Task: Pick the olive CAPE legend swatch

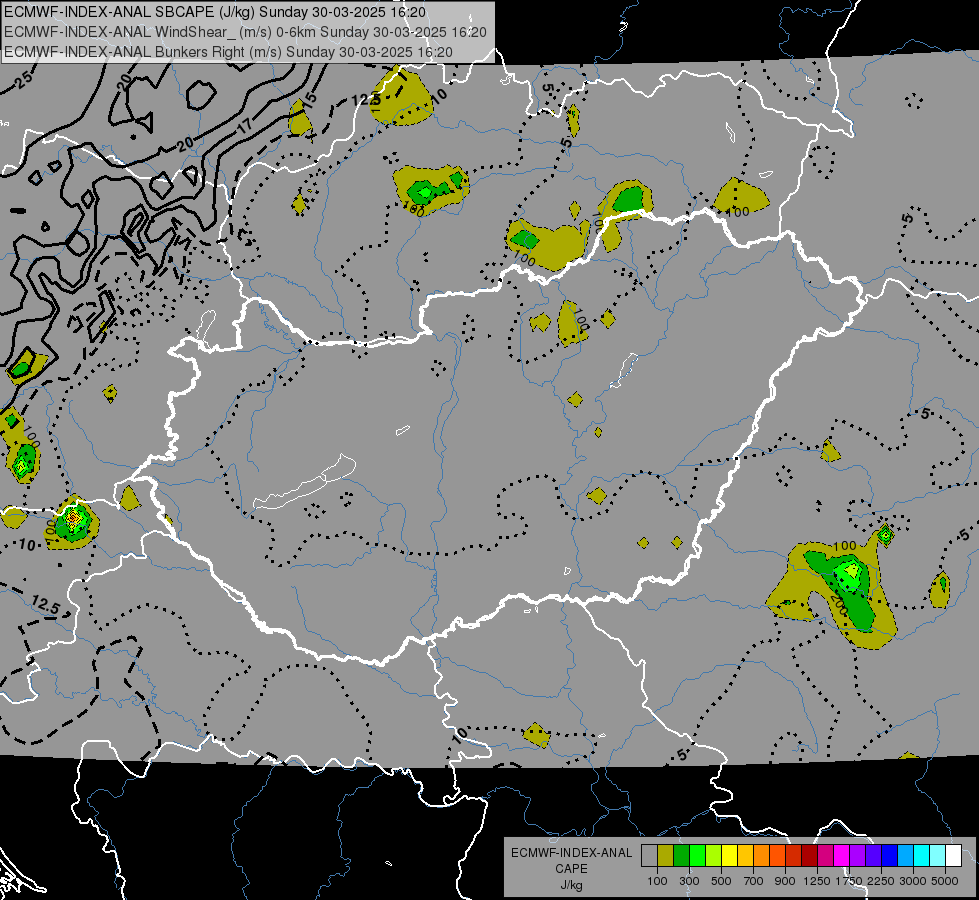Action: coord(666,855)
